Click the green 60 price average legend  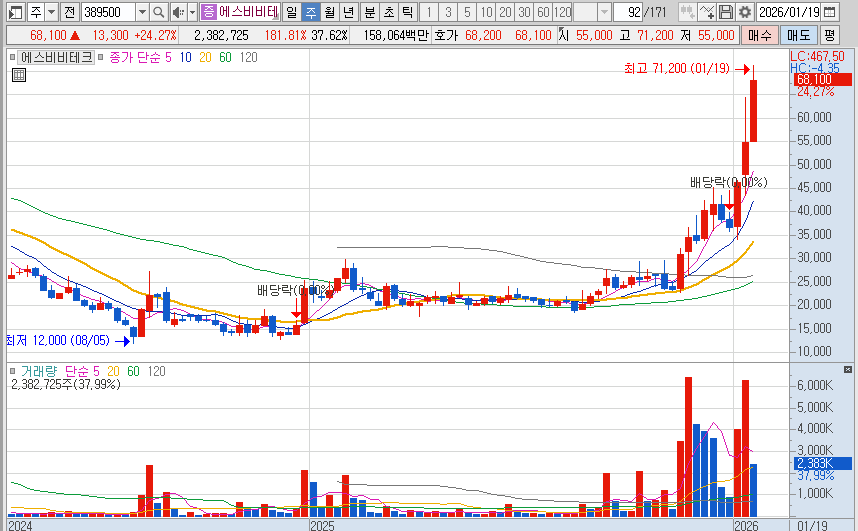(x=225, y=57)
